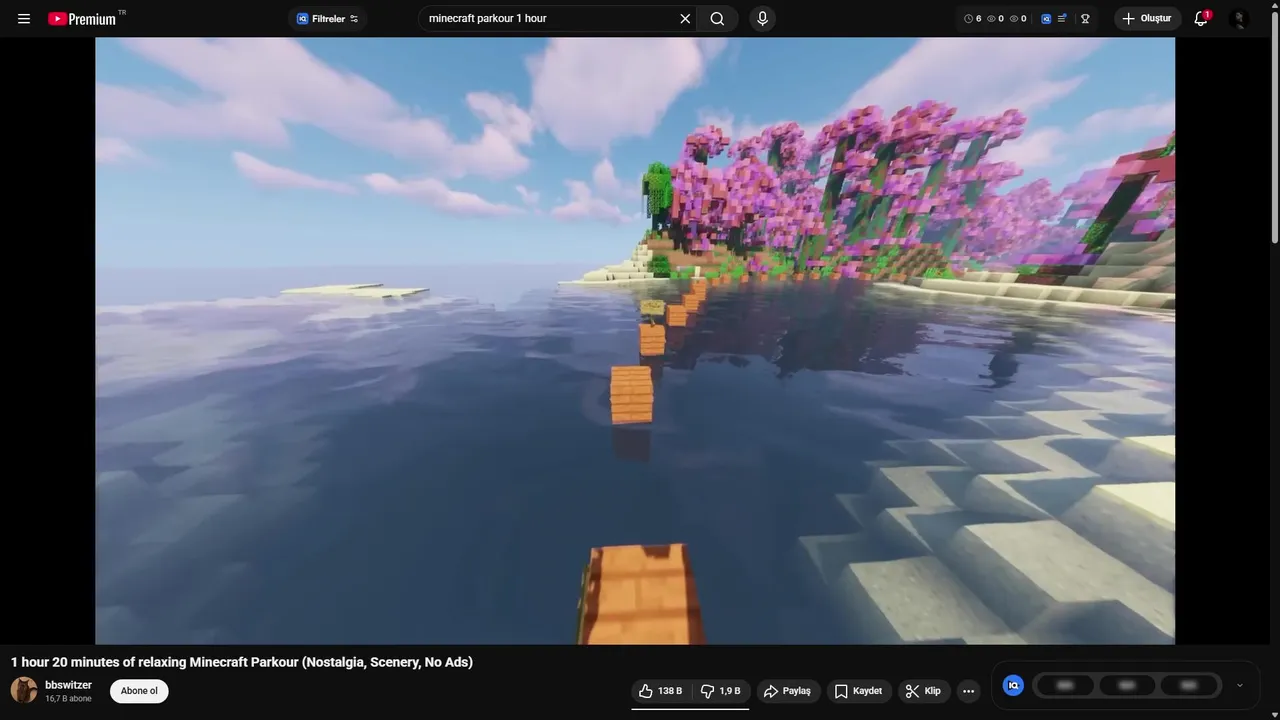Viewport: 1280px width, 720px height.
Task: Open the hamburger guide menu
Action: [x=24, y=19]
